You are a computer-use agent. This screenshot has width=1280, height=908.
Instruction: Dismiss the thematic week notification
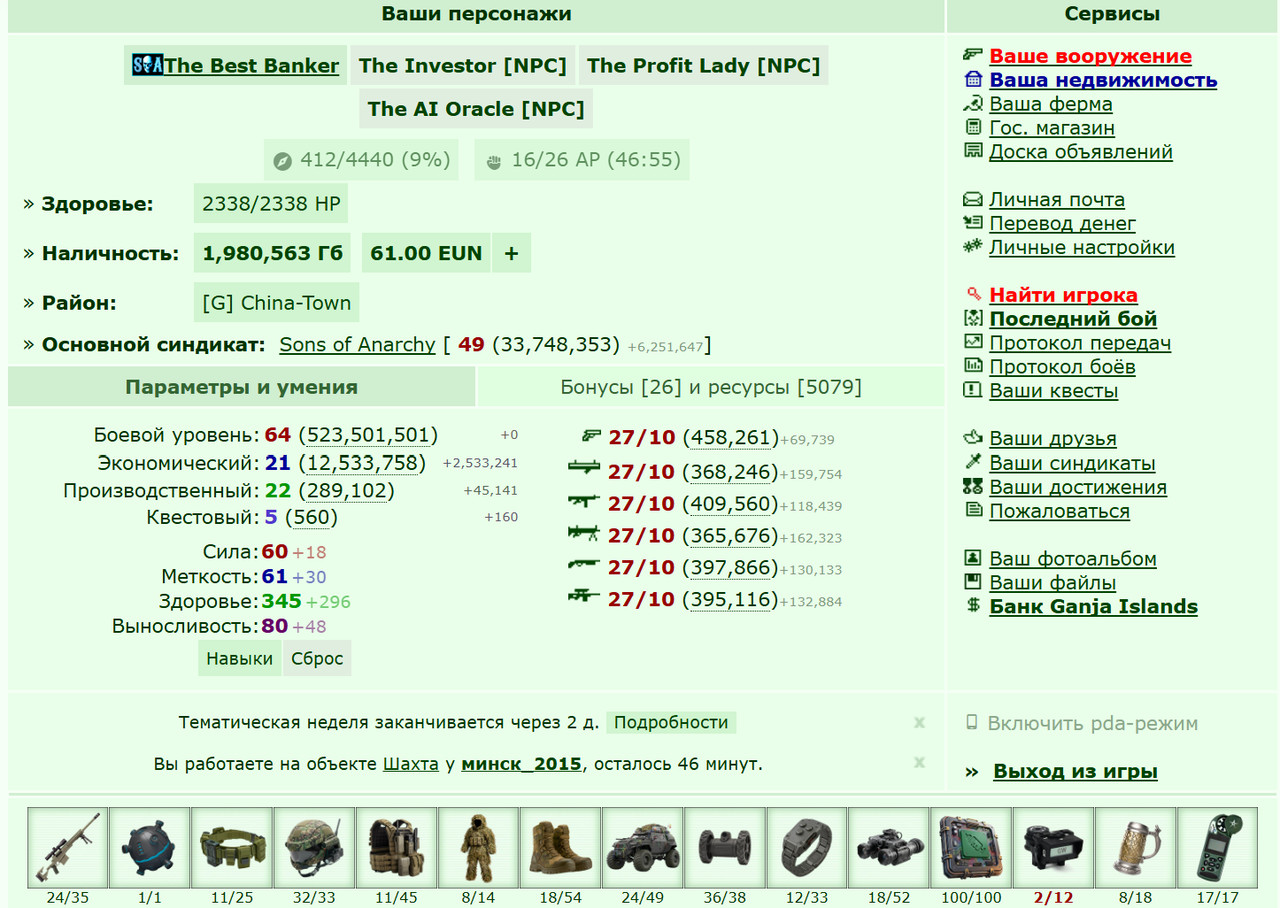(919, 722)
